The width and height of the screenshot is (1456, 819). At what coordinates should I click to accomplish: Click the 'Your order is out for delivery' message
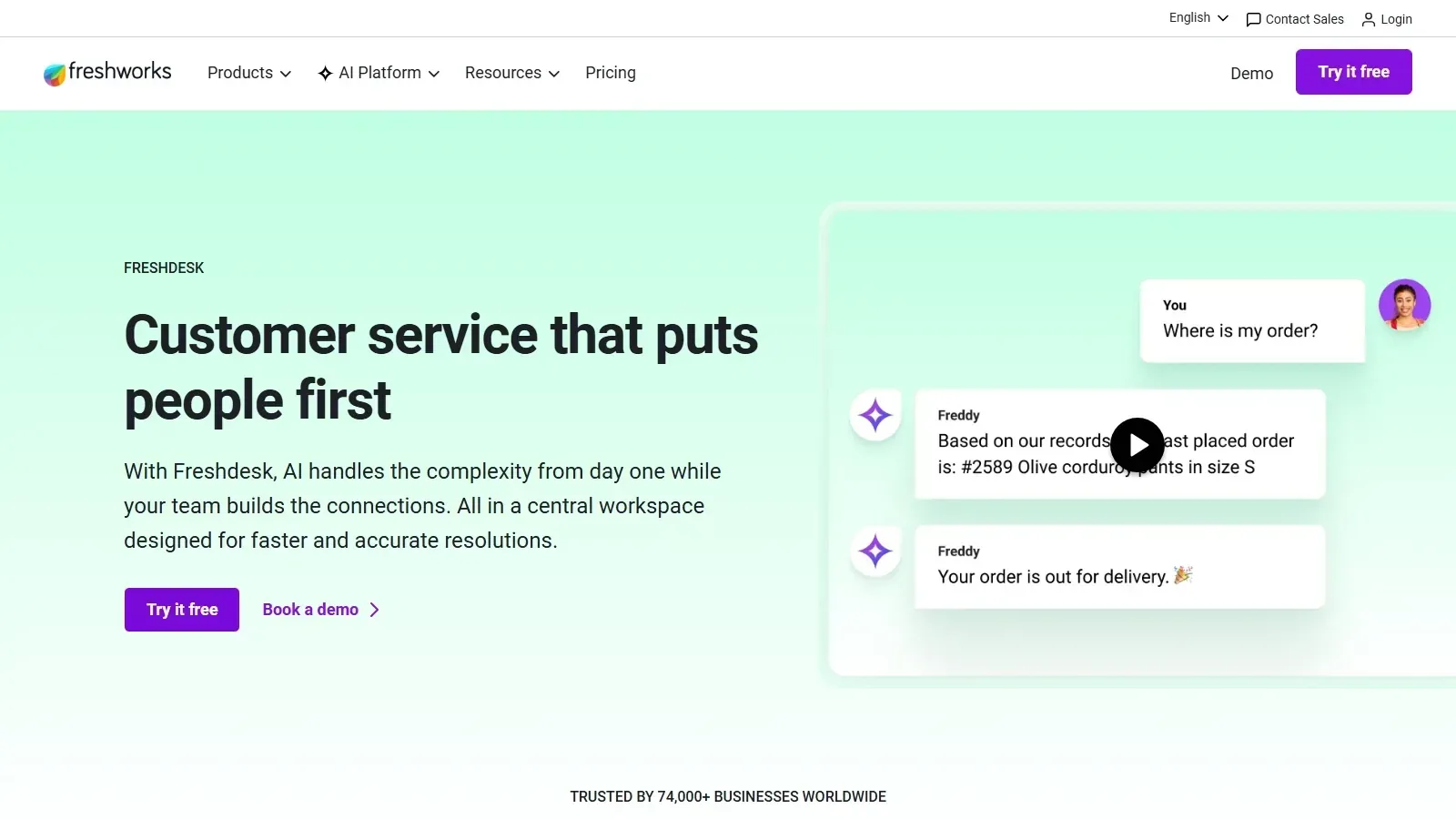click(1119, 567)
